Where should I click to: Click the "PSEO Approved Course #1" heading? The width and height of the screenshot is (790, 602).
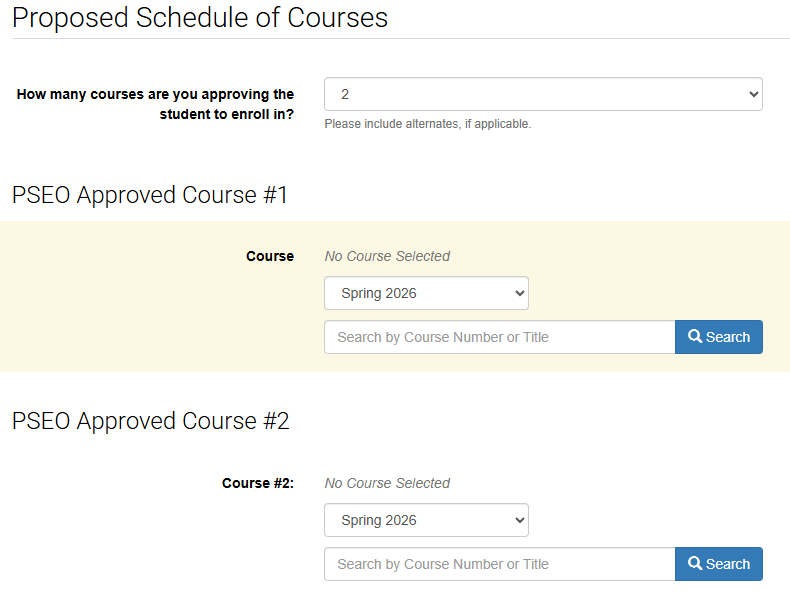(x=150, y=195)
